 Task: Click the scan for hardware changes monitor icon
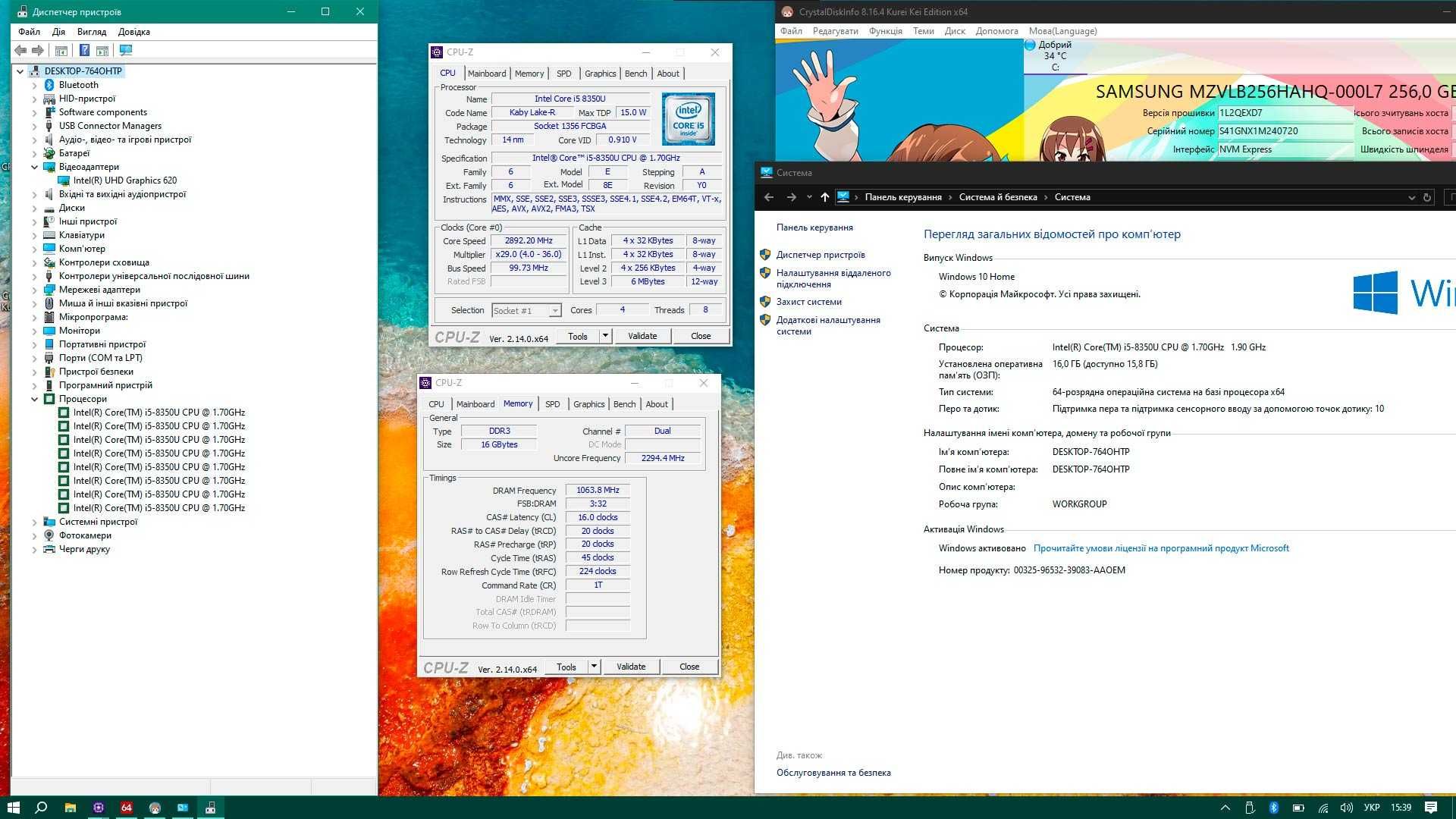click(126, 50)
